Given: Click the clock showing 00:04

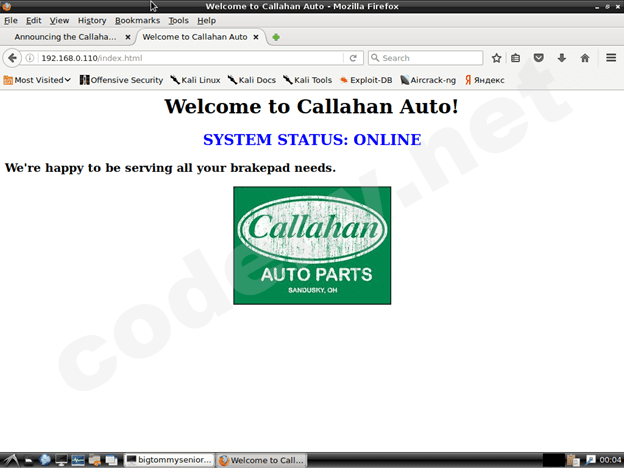Looking at the screenshot, I should pyautogui.click(x=610, y=460).
